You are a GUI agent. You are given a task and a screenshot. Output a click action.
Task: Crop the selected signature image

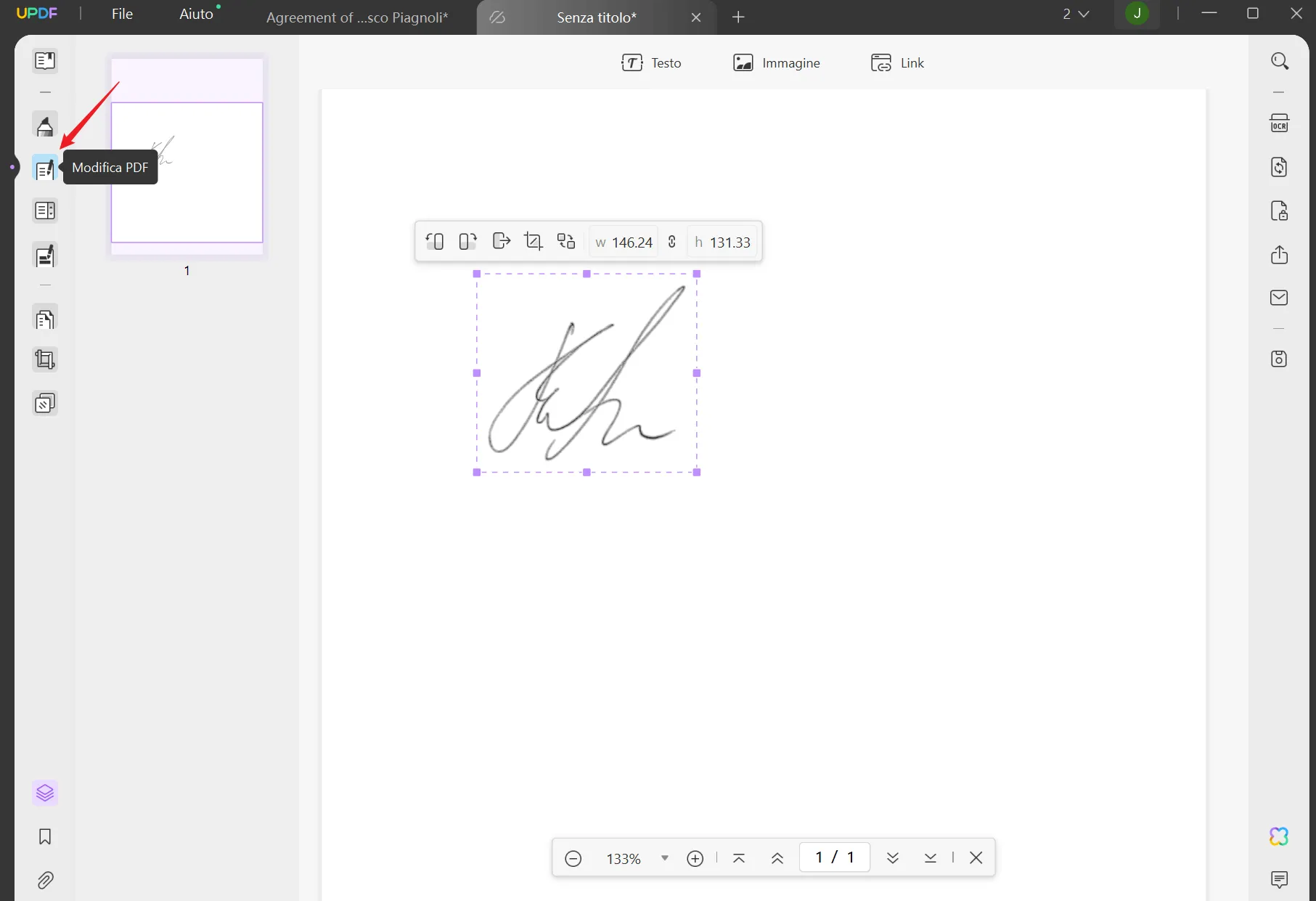click(534, 242)
